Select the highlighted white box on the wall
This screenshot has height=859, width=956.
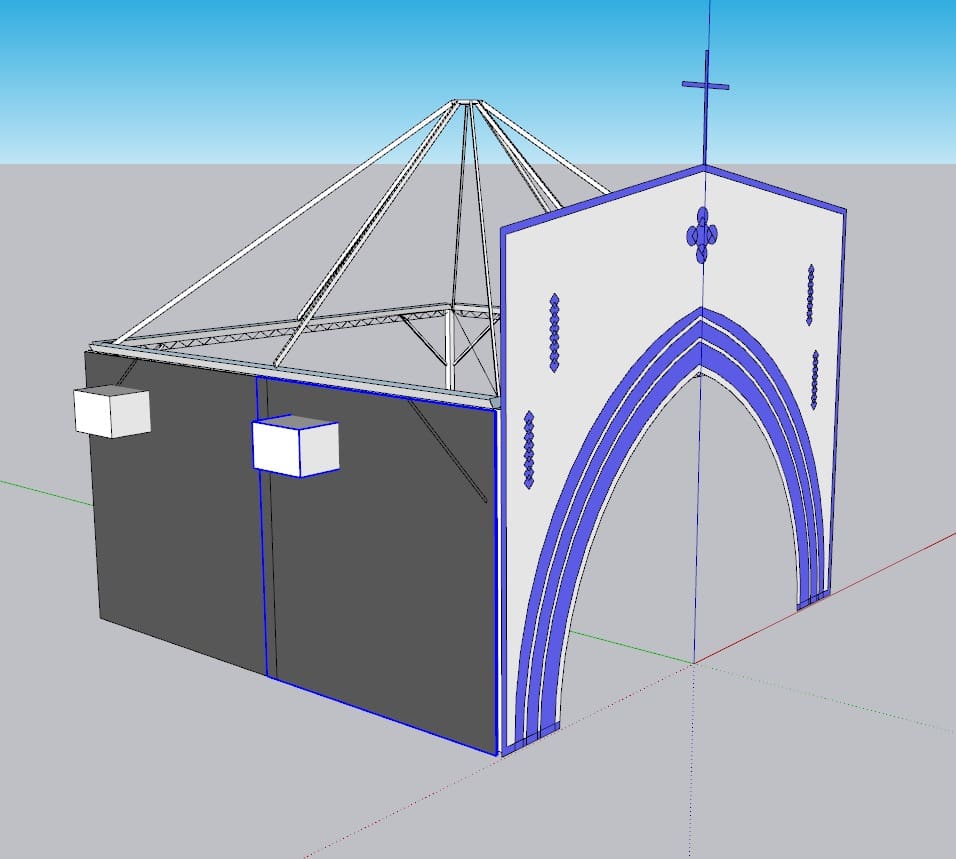(x=295, y=446)
